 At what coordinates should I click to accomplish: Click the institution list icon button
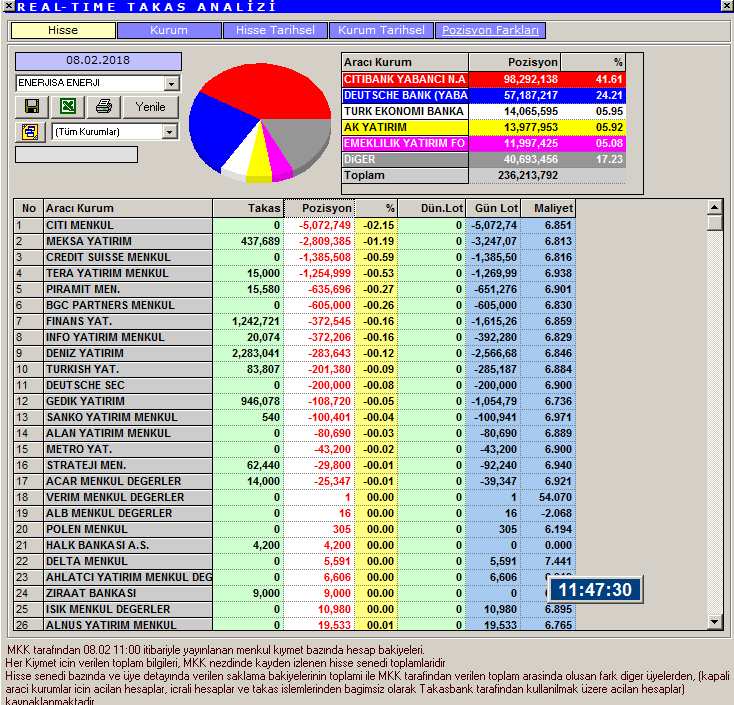point(30,132)
